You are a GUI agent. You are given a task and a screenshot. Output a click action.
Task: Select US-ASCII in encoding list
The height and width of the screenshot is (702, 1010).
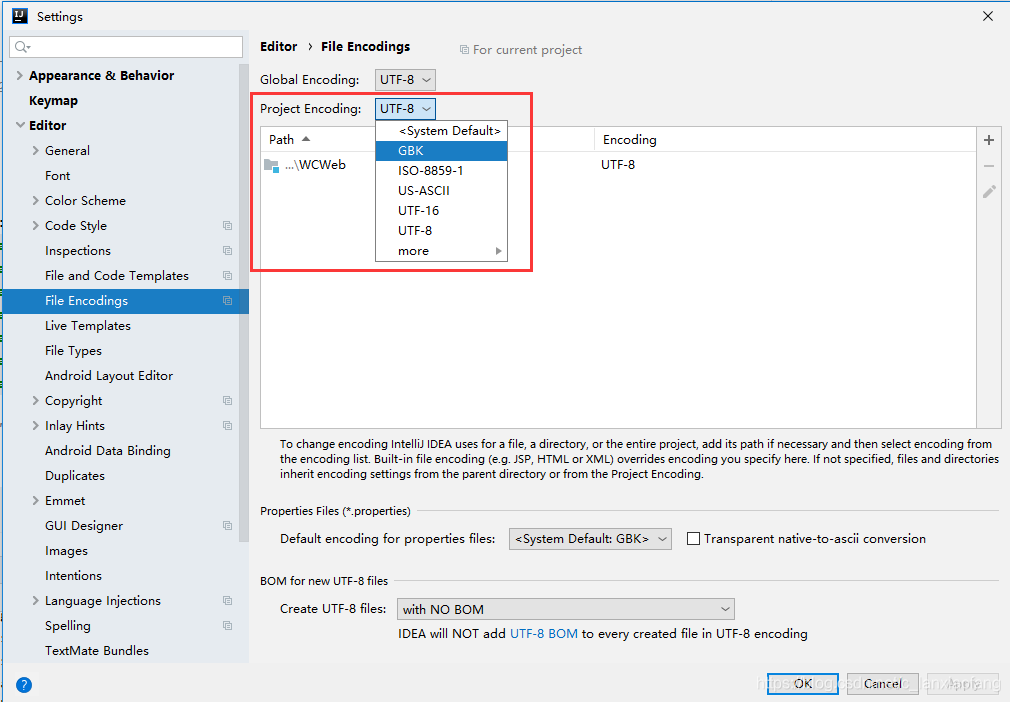pyautogui.click(x=441, y=191)
